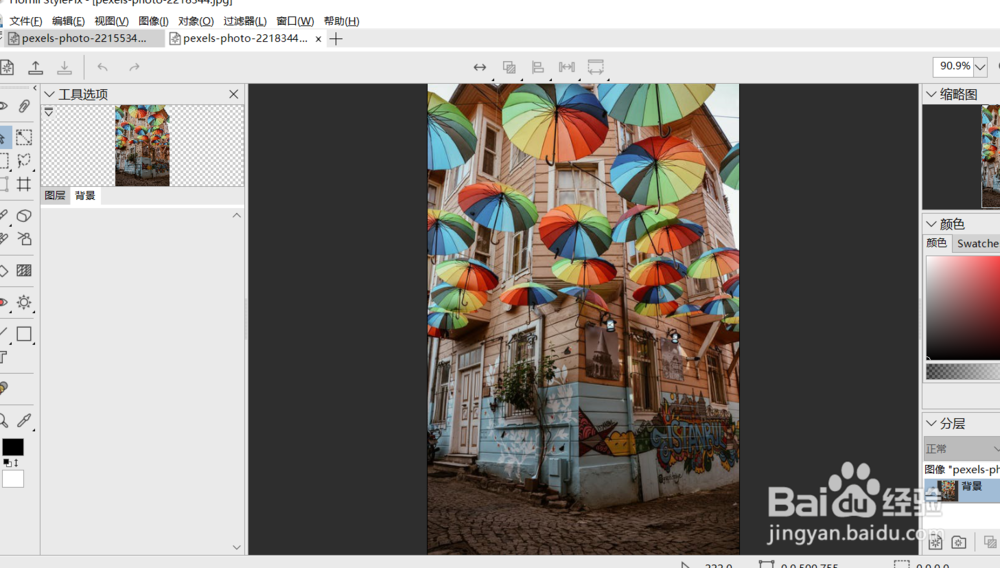Click the fit canvas icon
The image size is (1000, 568).
[x=596, y=67]
